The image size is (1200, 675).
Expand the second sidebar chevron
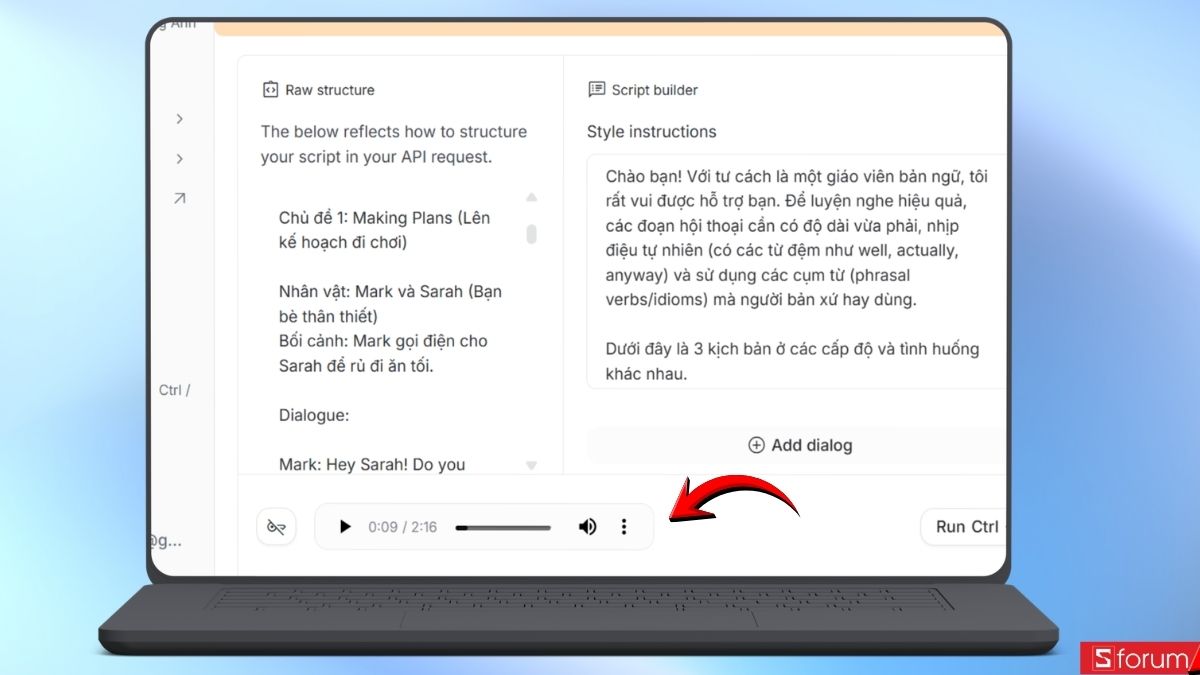[x=180, y=159]
